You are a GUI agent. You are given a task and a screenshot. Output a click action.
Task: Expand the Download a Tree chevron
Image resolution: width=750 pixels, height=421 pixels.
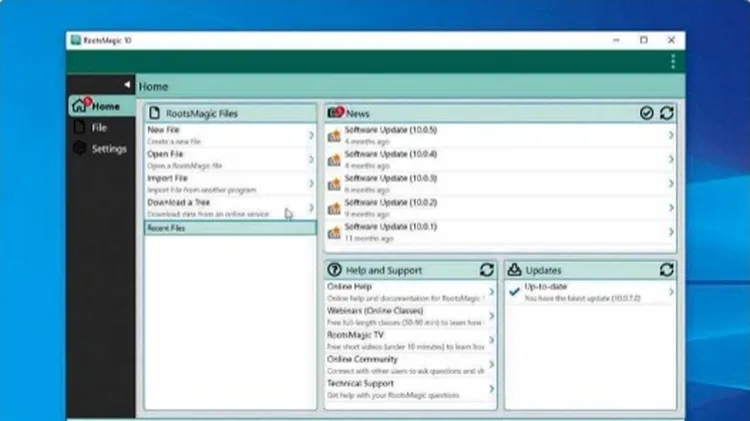coord(311,208)
